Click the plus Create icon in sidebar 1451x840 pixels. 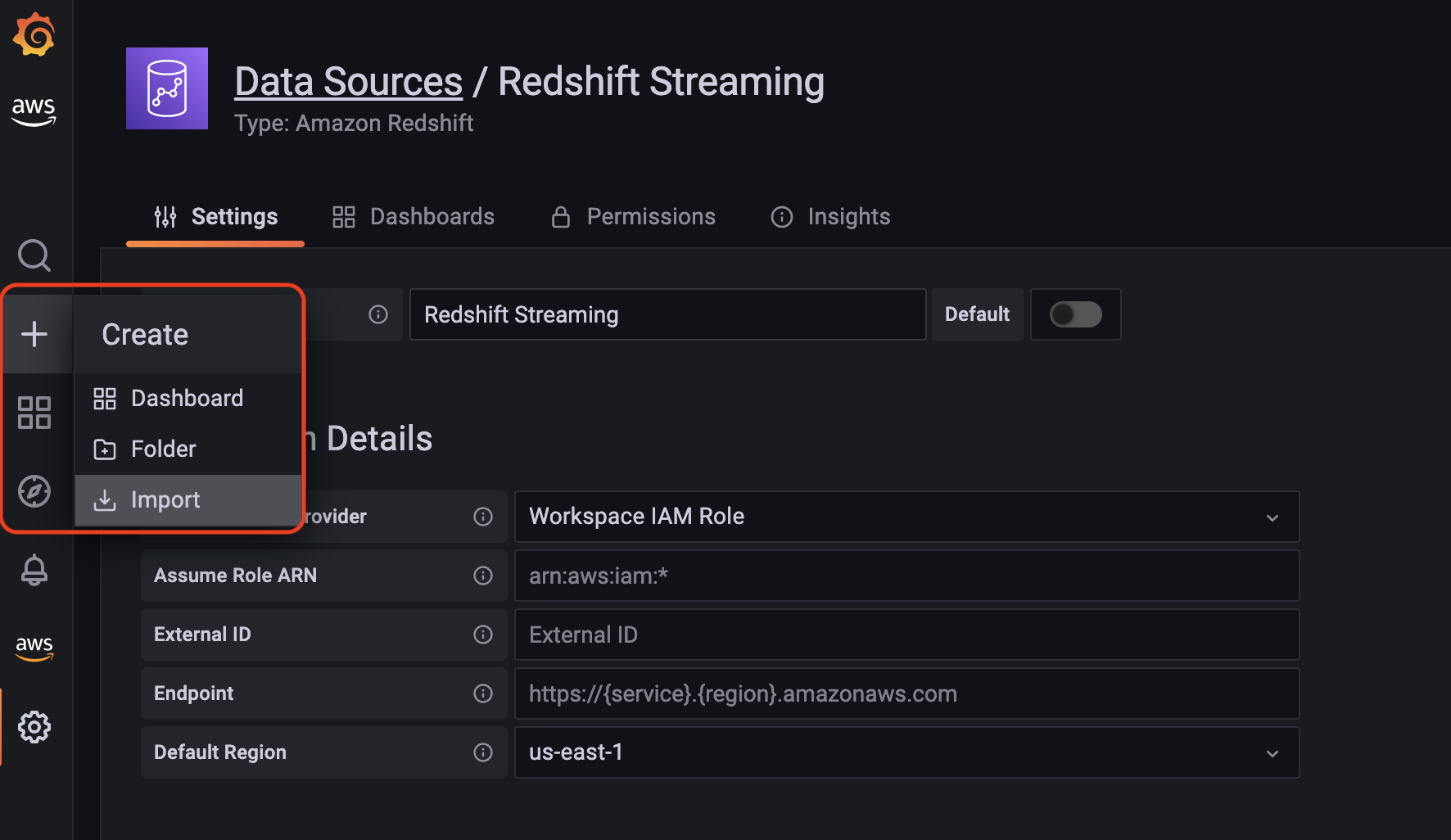point(34,334)
